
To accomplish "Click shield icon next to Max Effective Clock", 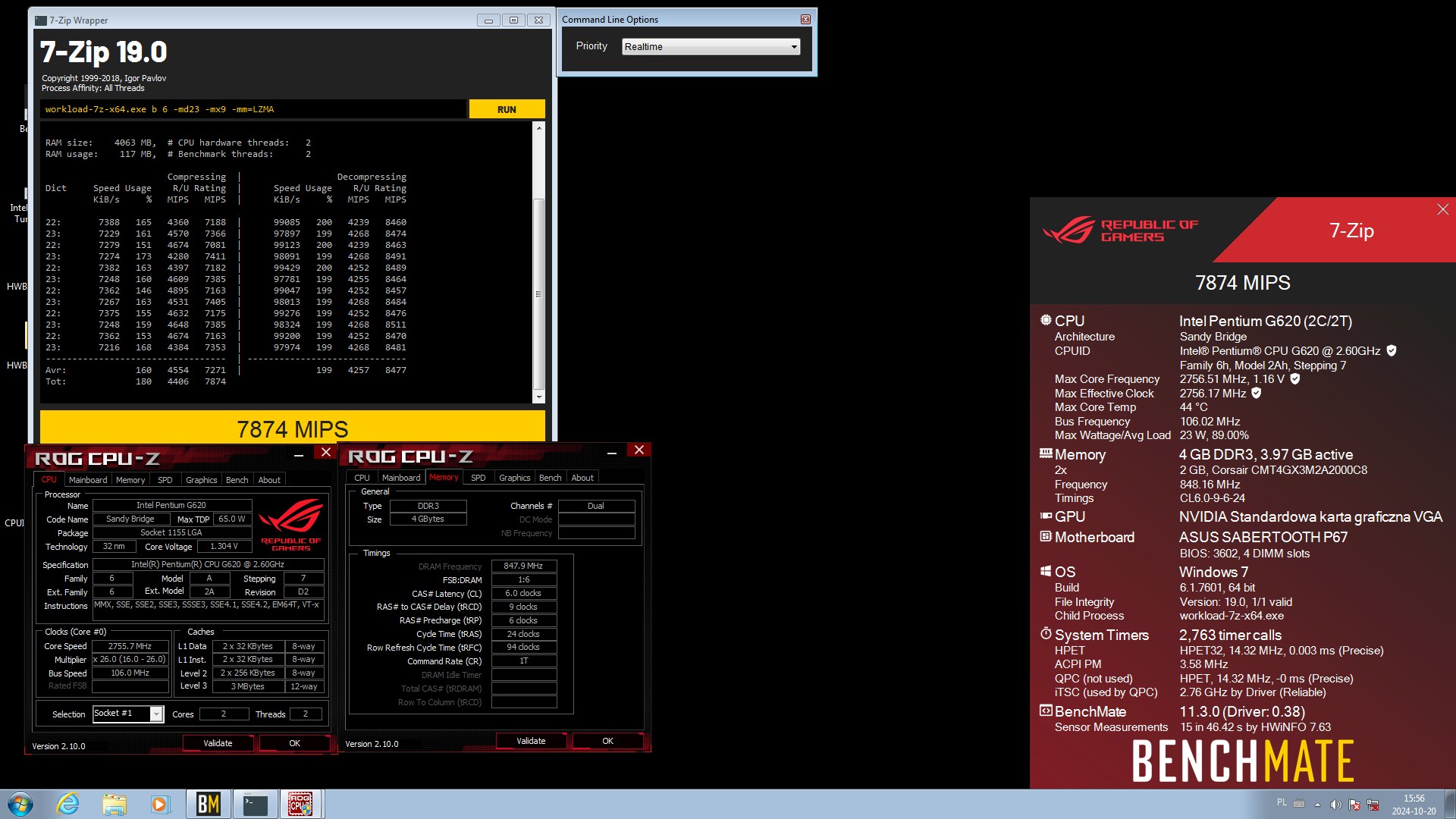I will coord(1257,393).
